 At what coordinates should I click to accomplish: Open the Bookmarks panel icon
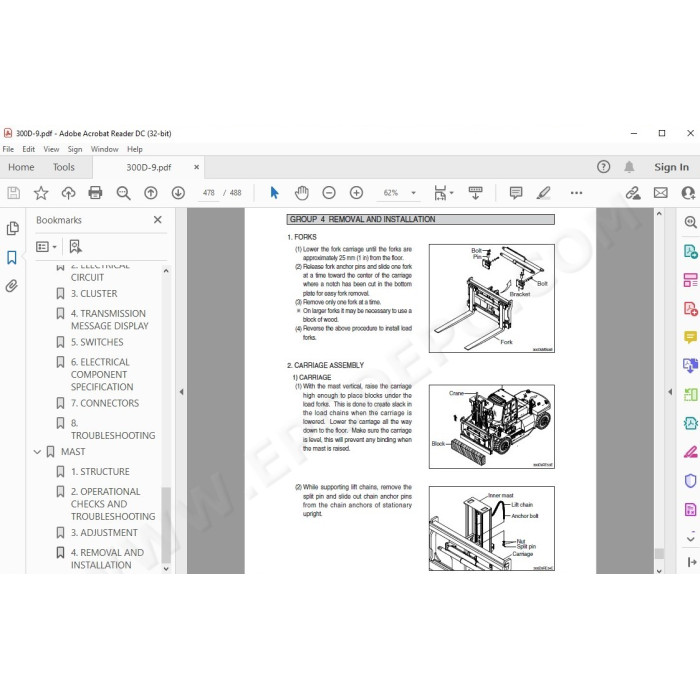12,257
